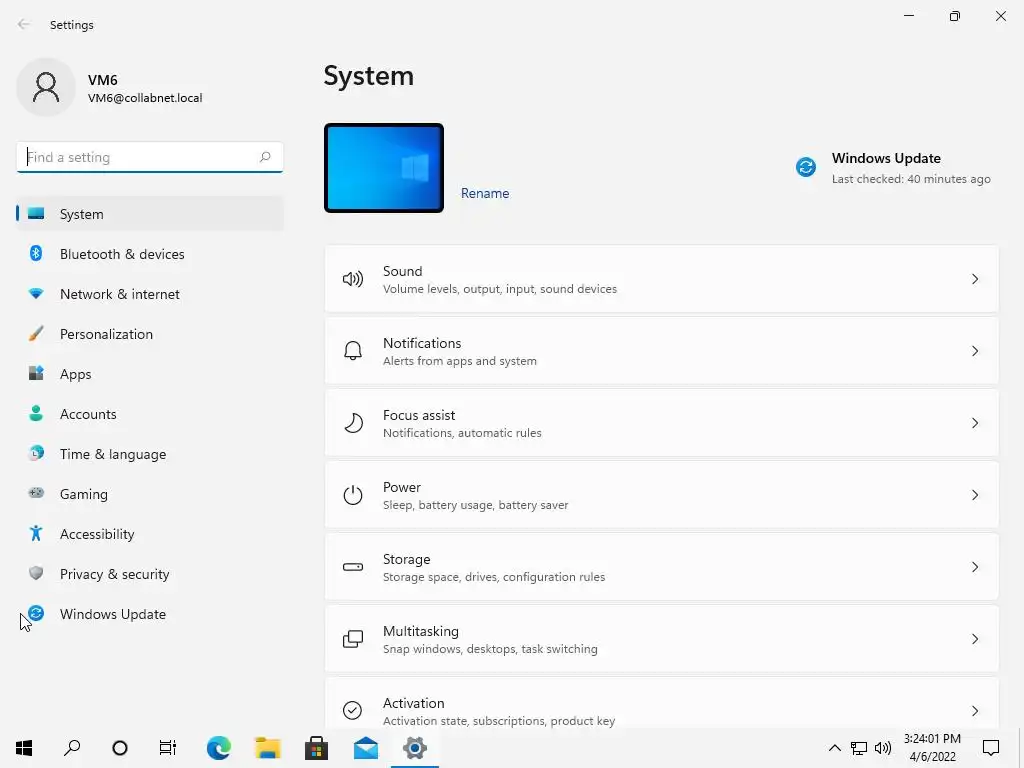Click 'Sleep, battery usage, battery saver' text
This screenshot has height=768, width=1024.
coord(475,505)
